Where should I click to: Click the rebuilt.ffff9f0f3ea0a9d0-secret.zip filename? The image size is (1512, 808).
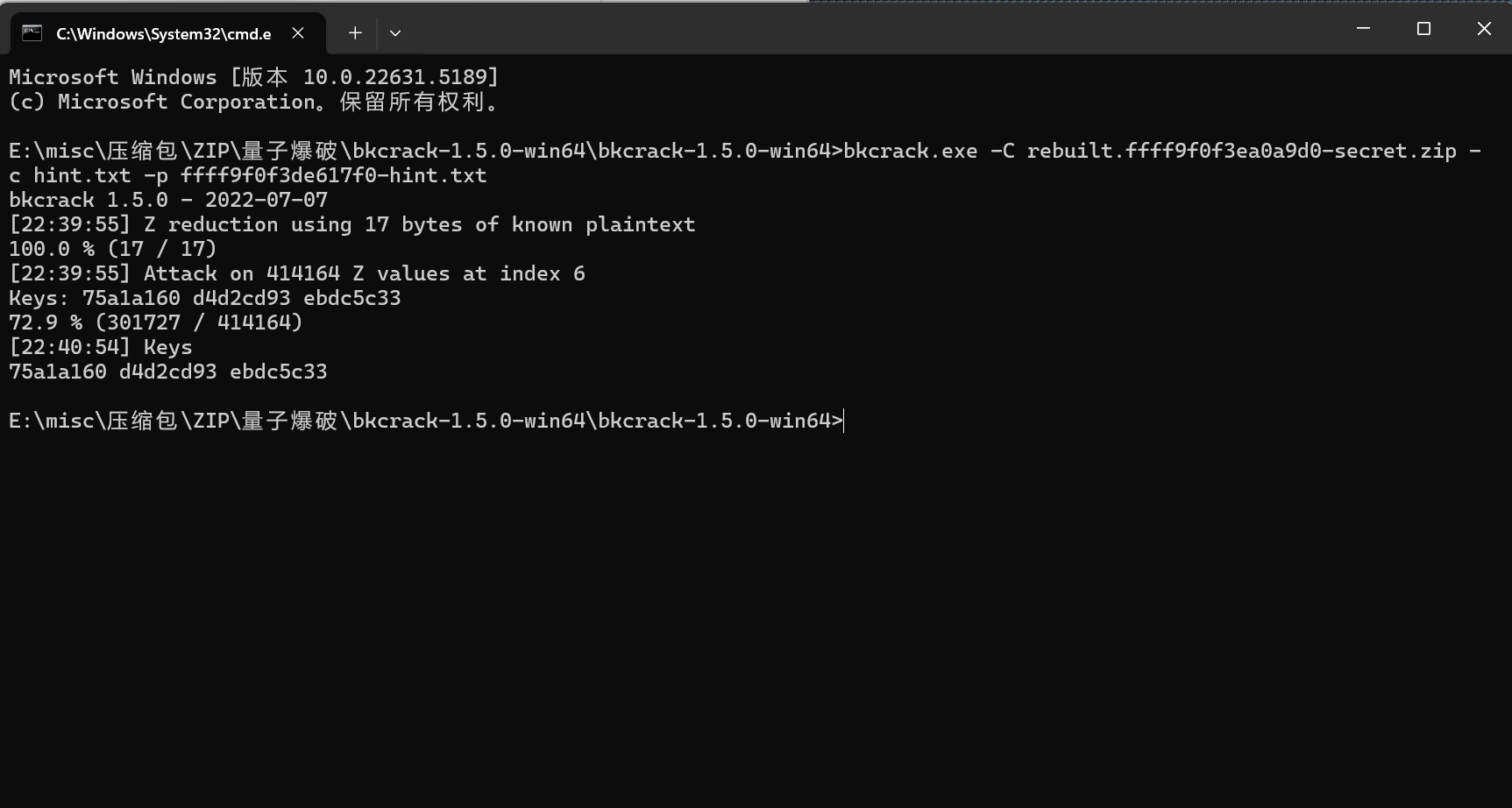1242,151
